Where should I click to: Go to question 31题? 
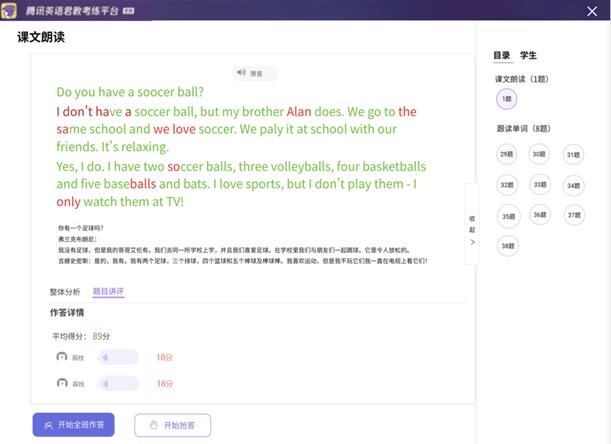tap(573, 154)
